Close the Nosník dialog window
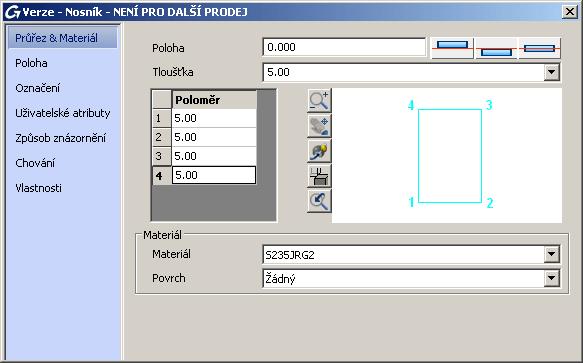Image resolution: width=583 pixels, height=363 pixels. 570,12
